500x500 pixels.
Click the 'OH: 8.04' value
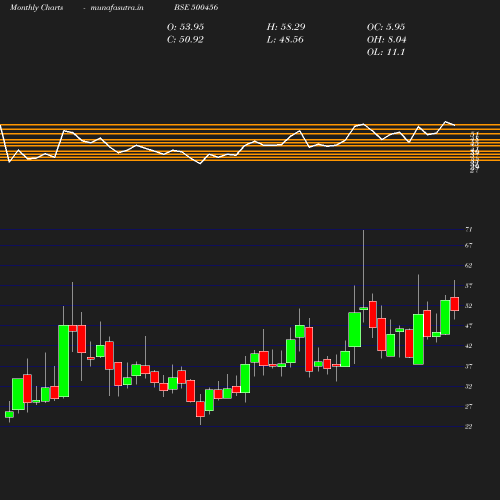point(387,40)
